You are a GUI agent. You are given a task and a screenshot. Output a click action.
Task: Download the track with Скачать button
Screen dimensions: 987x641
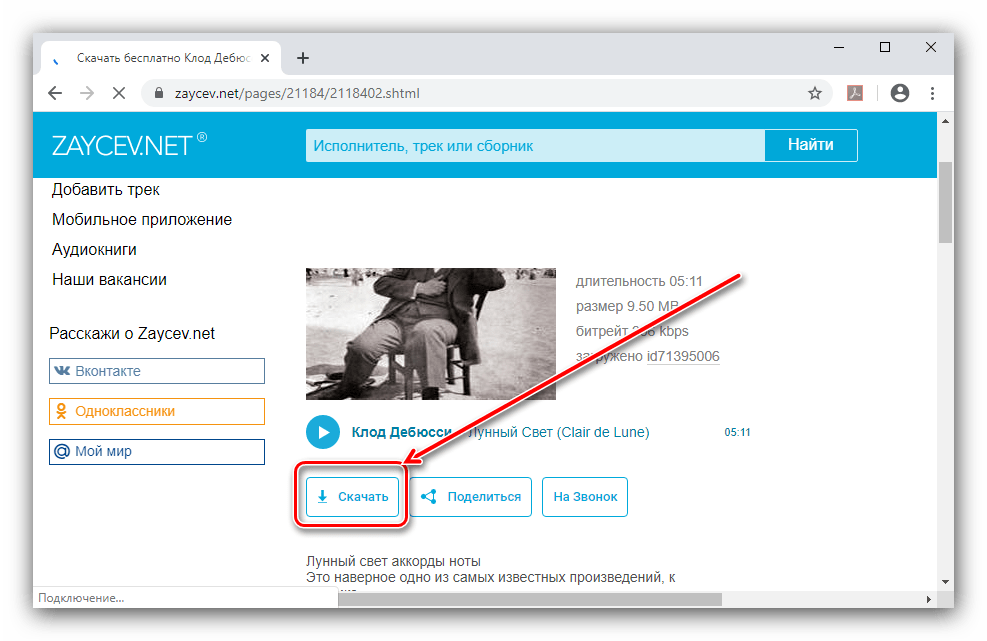coord(352,497)
